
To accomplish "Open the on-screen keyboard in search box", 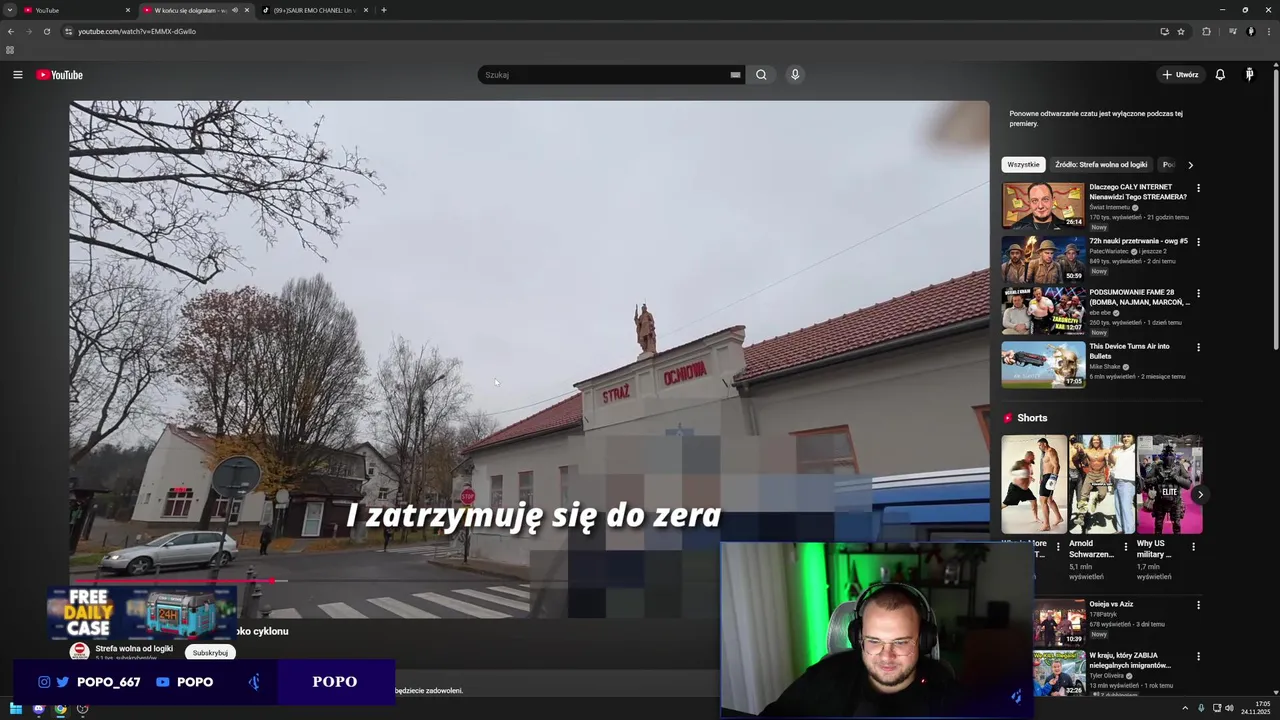I will coord(735,75).
